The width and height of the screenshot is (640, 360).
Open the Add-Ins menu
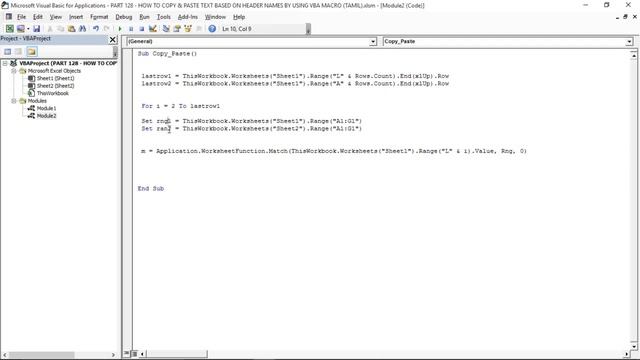click(x=188, y=17)
